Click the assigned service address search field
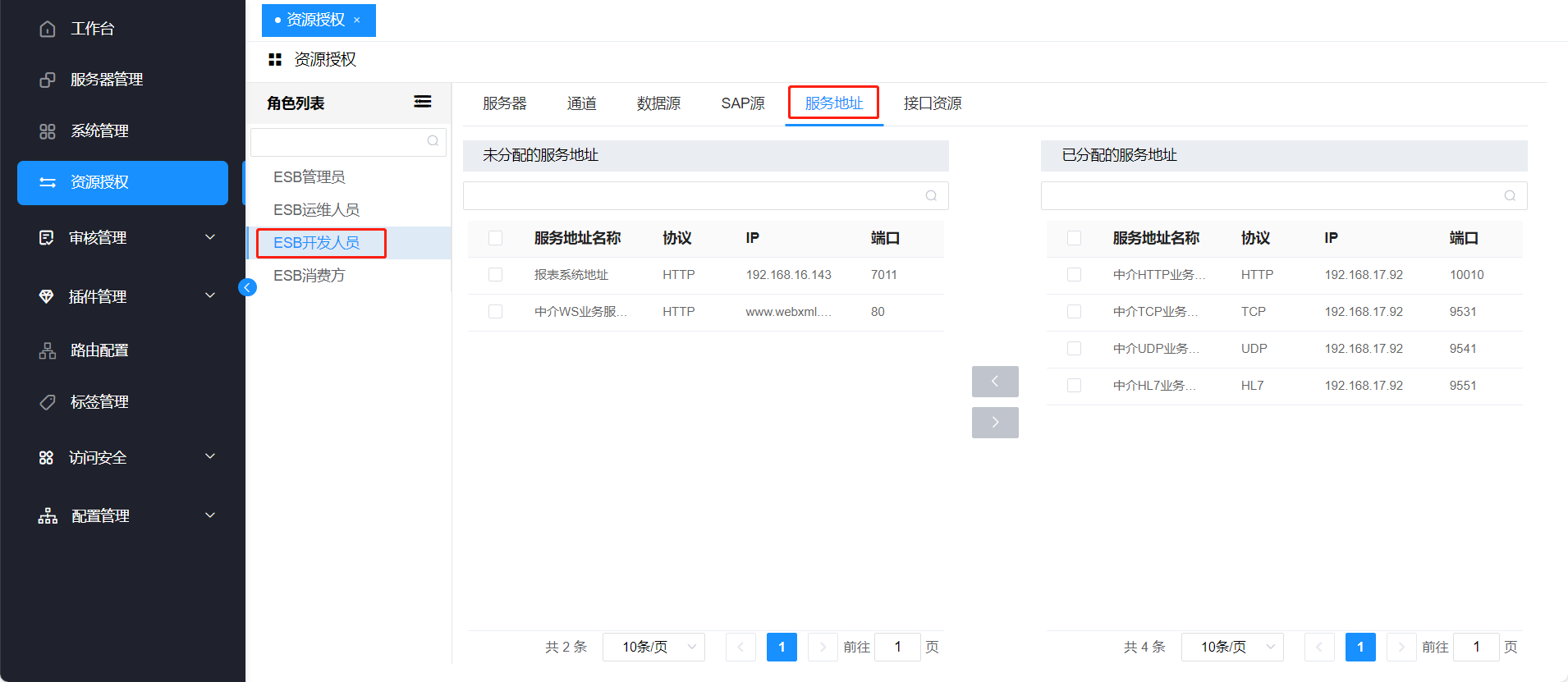Image resolution: width=1568 pixels, height=682 pixels. pyautogui.click(x=1284, y=195)
